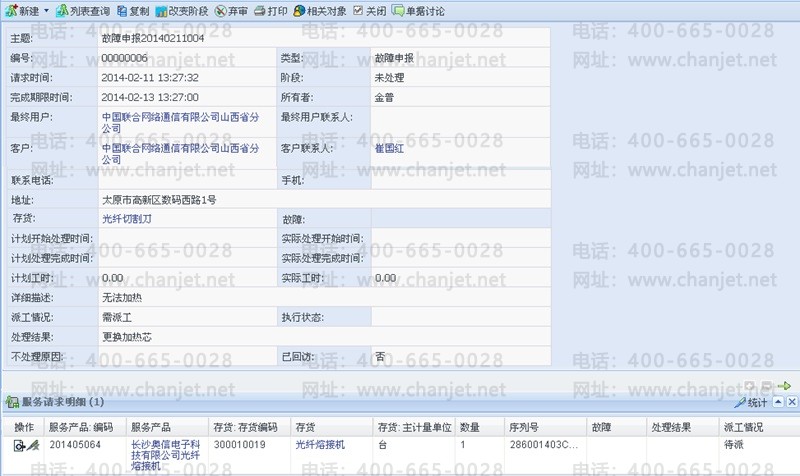
Task: Click the 新建 (New) toolbar button
Action: (22, 11)
